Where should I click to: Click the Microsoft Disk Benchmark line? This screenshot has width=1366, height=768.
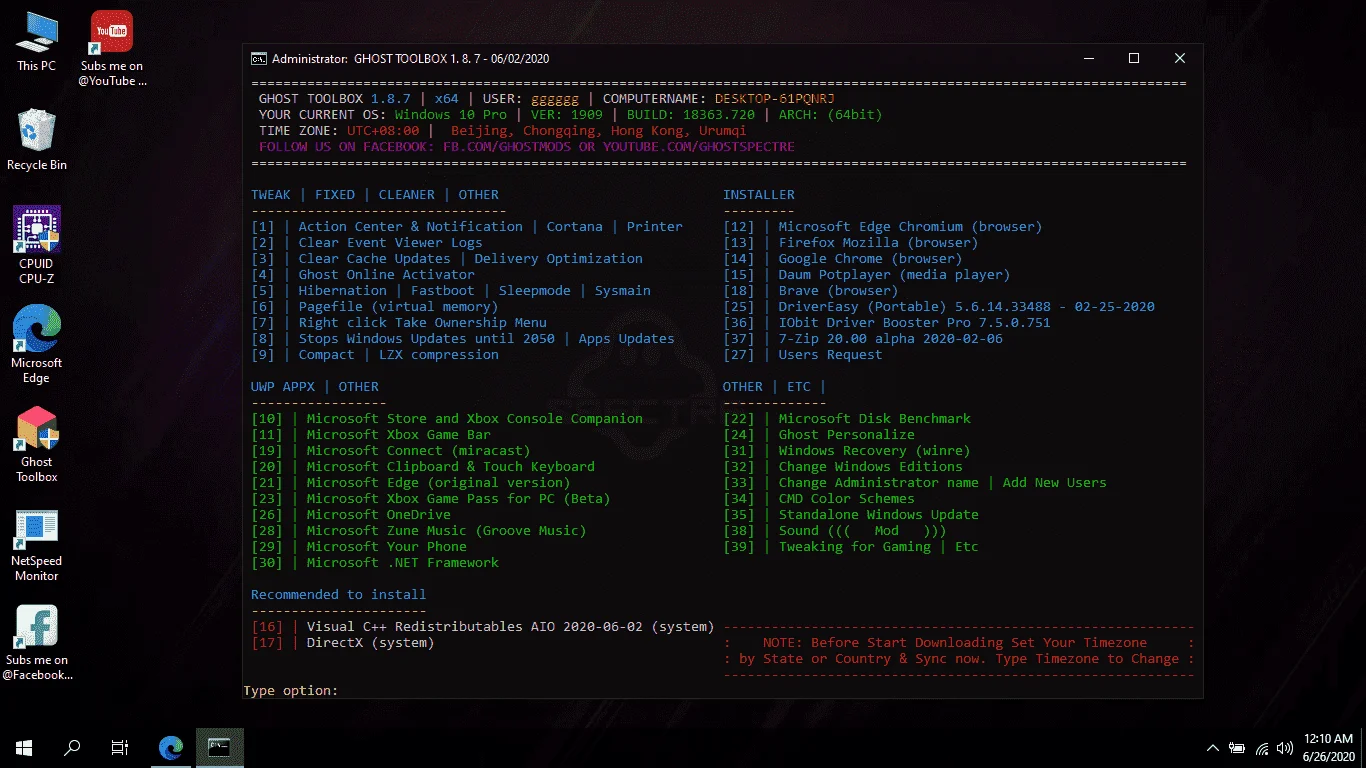847,419
